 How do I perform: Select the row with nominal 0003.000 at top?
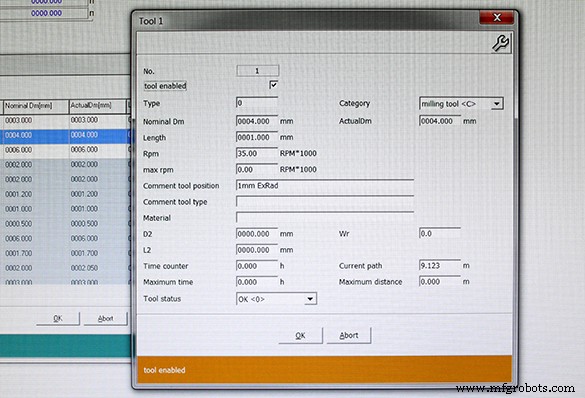click(x=65, y=120)
